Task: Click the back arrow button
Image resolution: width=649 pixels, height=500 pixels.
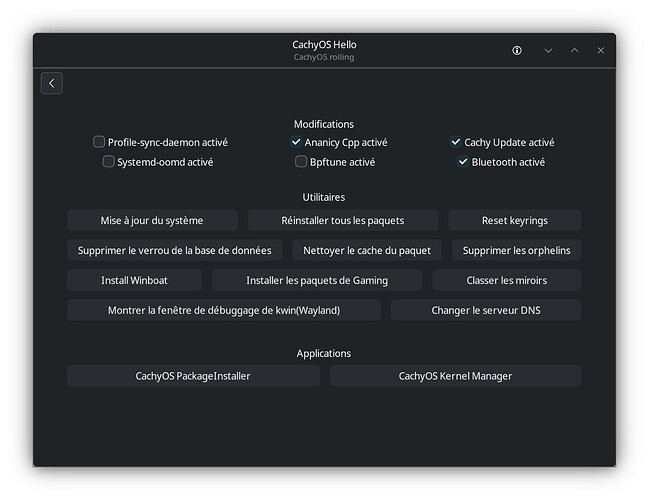Action: [52, 83]
